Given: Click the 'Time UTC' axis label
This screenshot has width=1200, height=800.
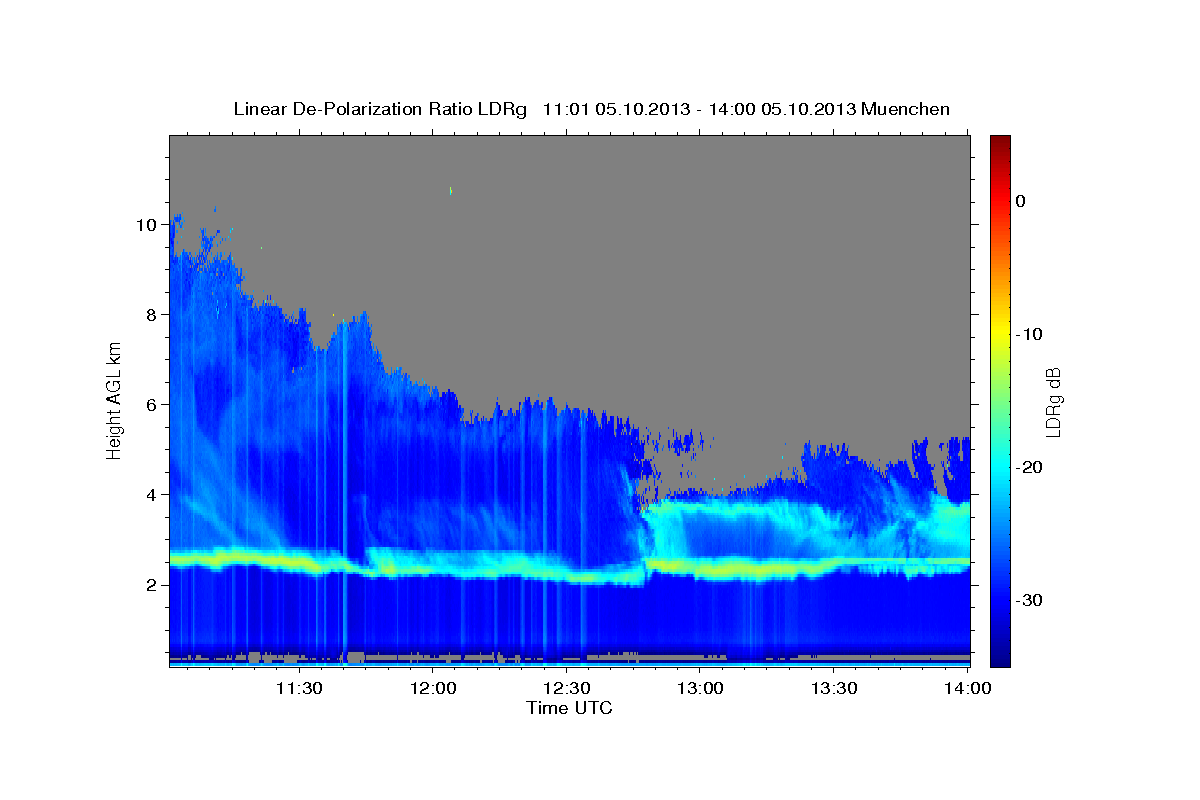Looking at the screenshot, I should point(569,708).
